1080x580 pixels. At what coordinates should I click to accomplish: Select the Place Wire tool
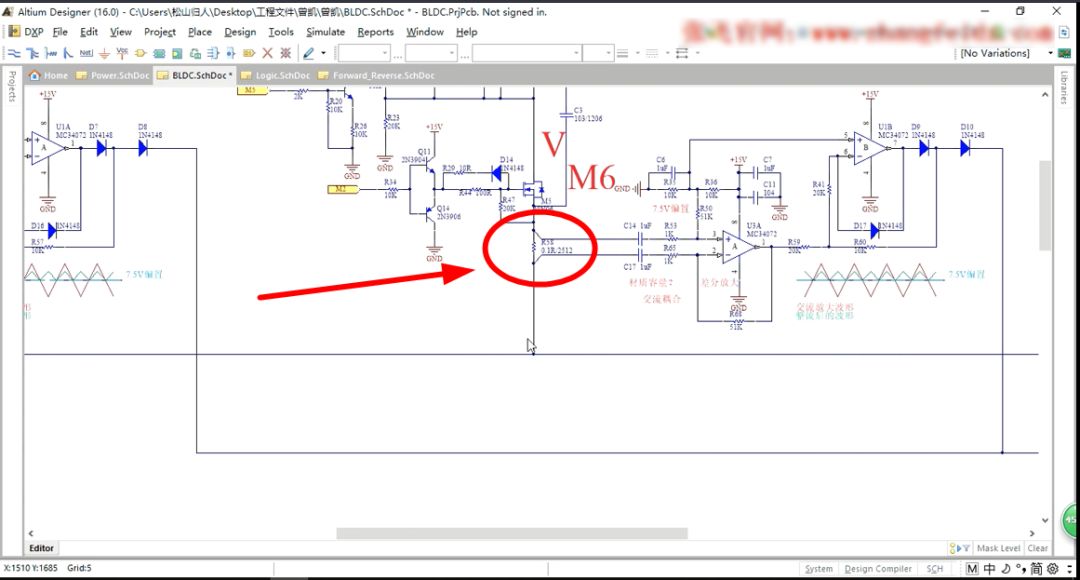(x=14, y=53)
